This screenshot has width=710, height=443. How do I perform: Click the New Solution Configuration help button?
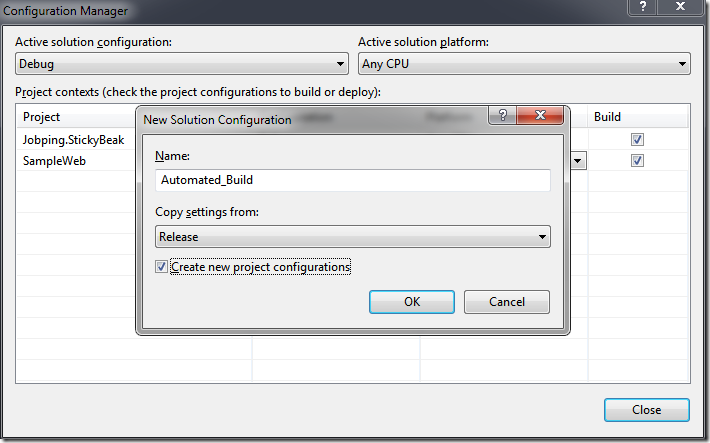point(500,116)
